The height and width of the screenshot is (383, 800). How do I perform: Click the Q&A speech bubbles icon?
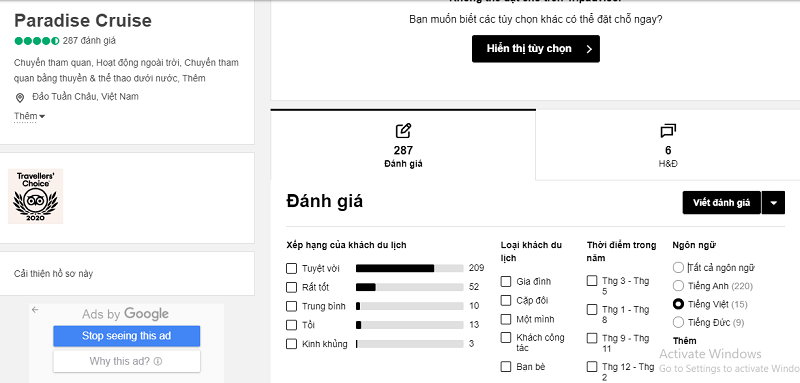tap(668, 131)
